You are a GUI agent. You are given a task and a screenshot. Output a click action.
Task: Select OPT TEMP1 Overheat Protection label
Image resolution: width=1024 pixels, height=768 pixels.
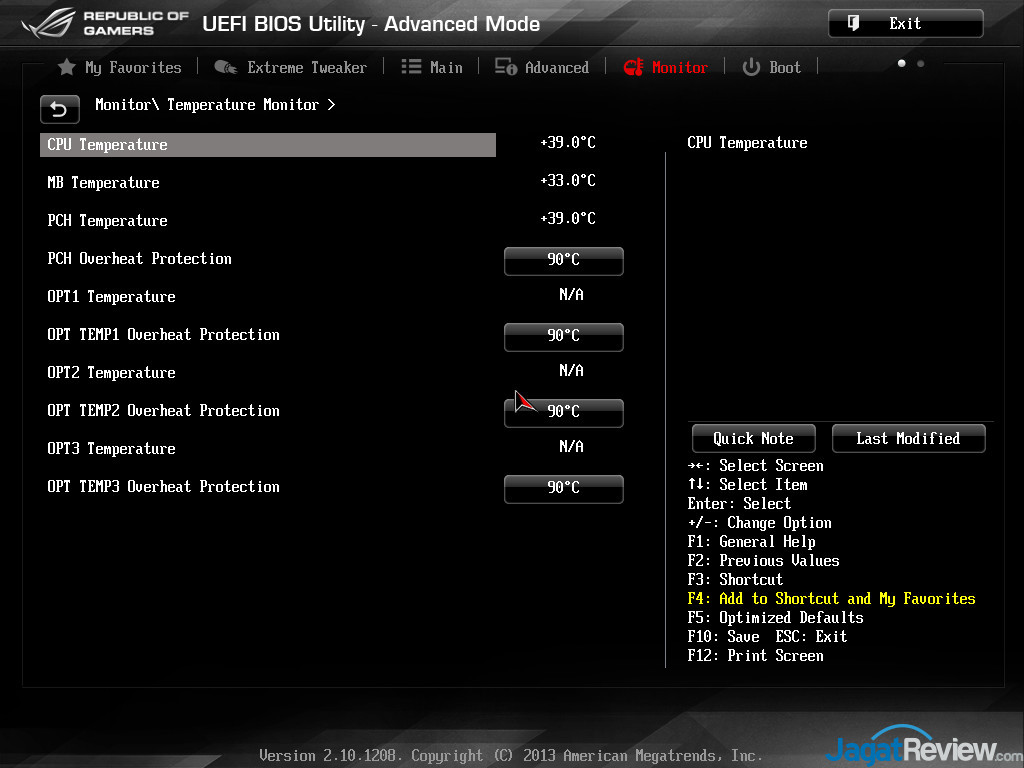click(163, 334)
